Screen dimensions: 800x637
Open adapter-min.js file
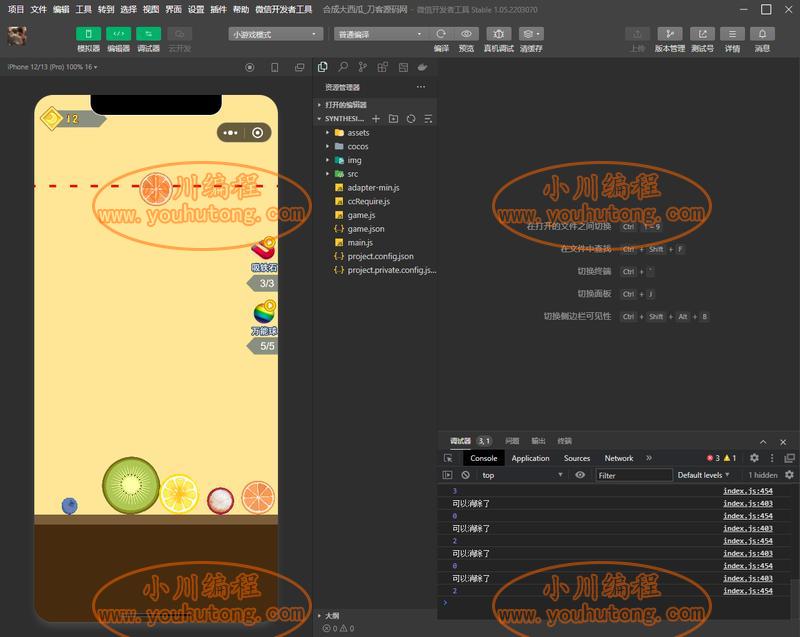click(x=375, y=188)
